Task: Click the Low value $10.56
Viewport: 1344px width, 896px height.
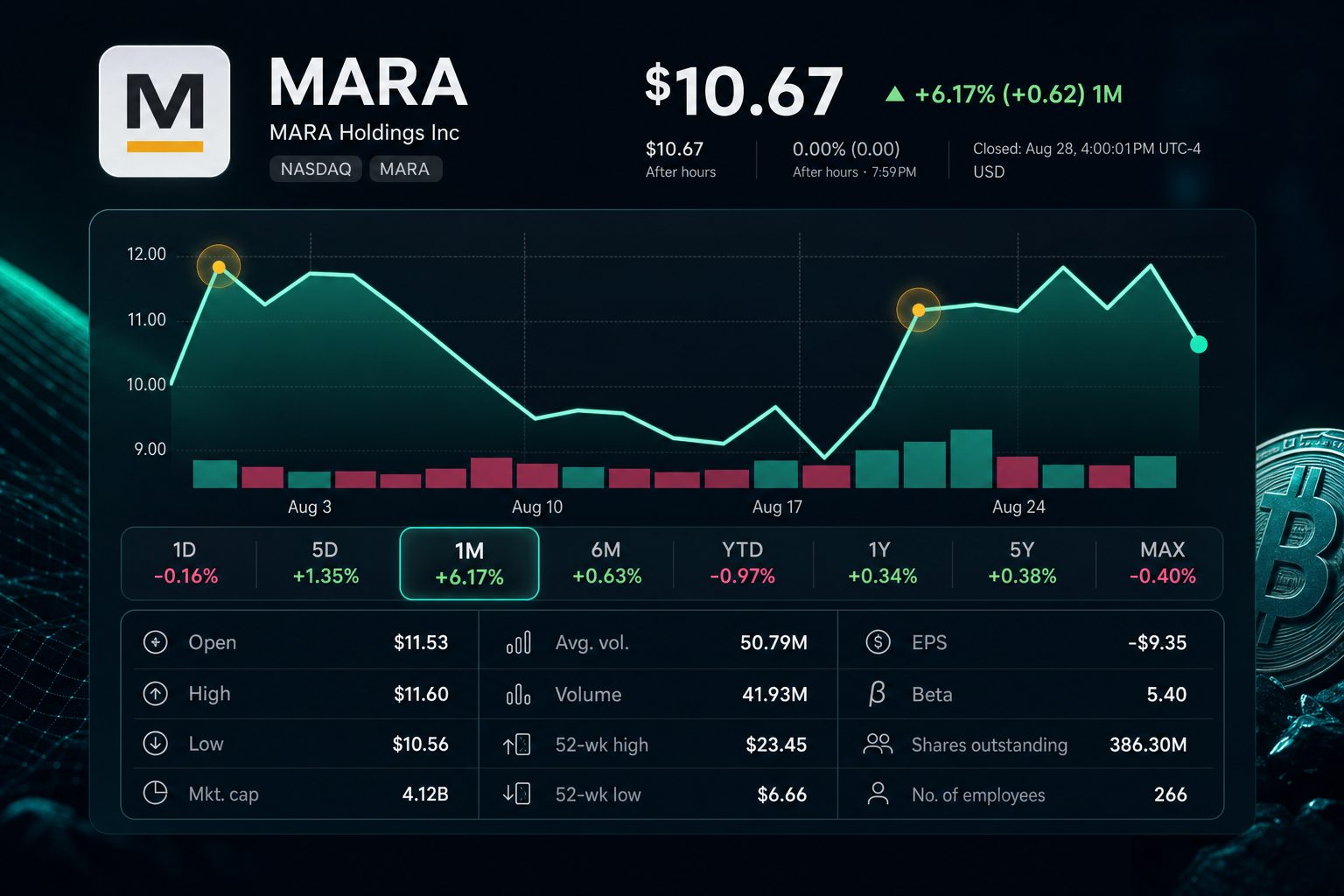Action: click(420, 744)
